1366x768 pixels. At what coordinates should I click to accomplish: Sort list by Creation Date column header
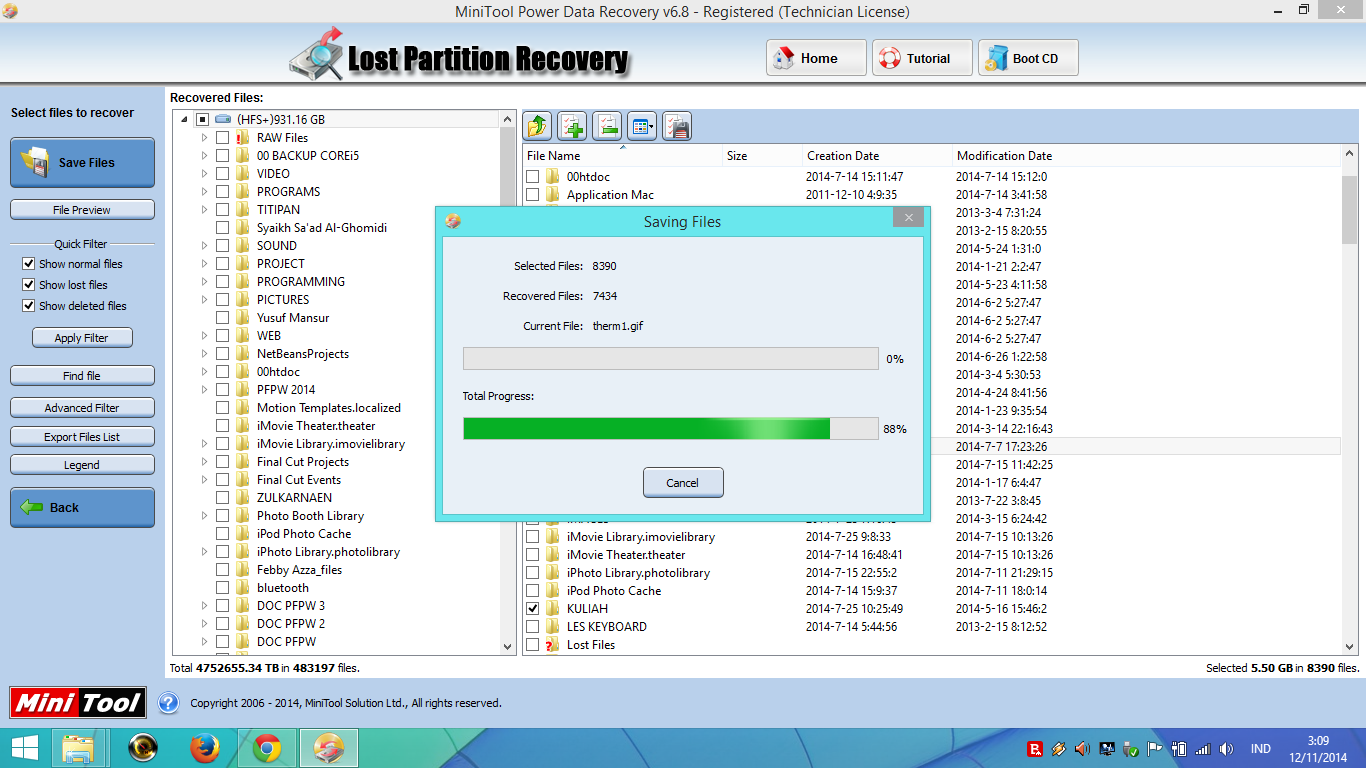(x=877, y=156)
